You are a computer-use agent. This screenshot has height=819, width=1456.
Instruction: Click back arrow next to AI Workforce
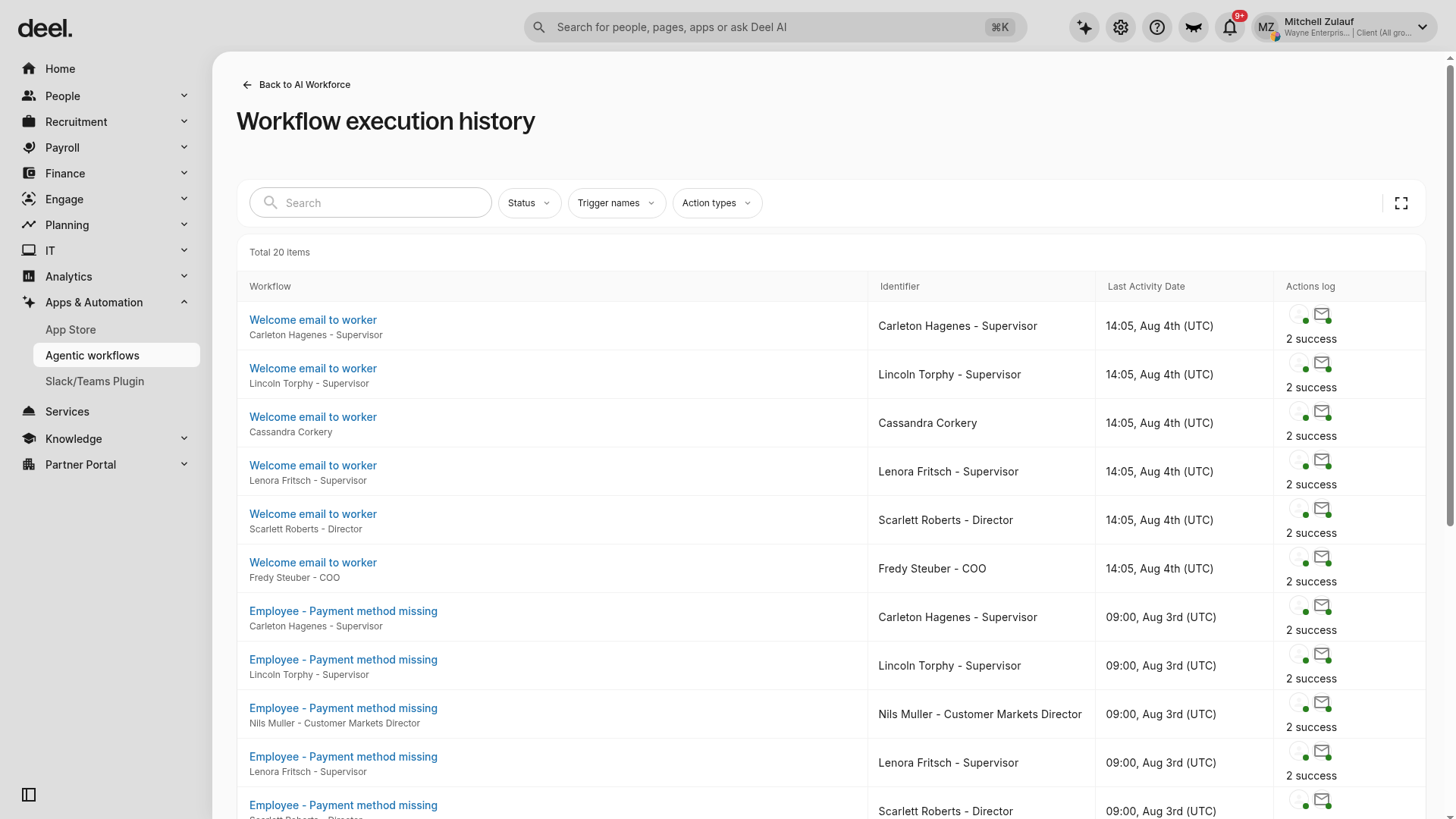247,85
